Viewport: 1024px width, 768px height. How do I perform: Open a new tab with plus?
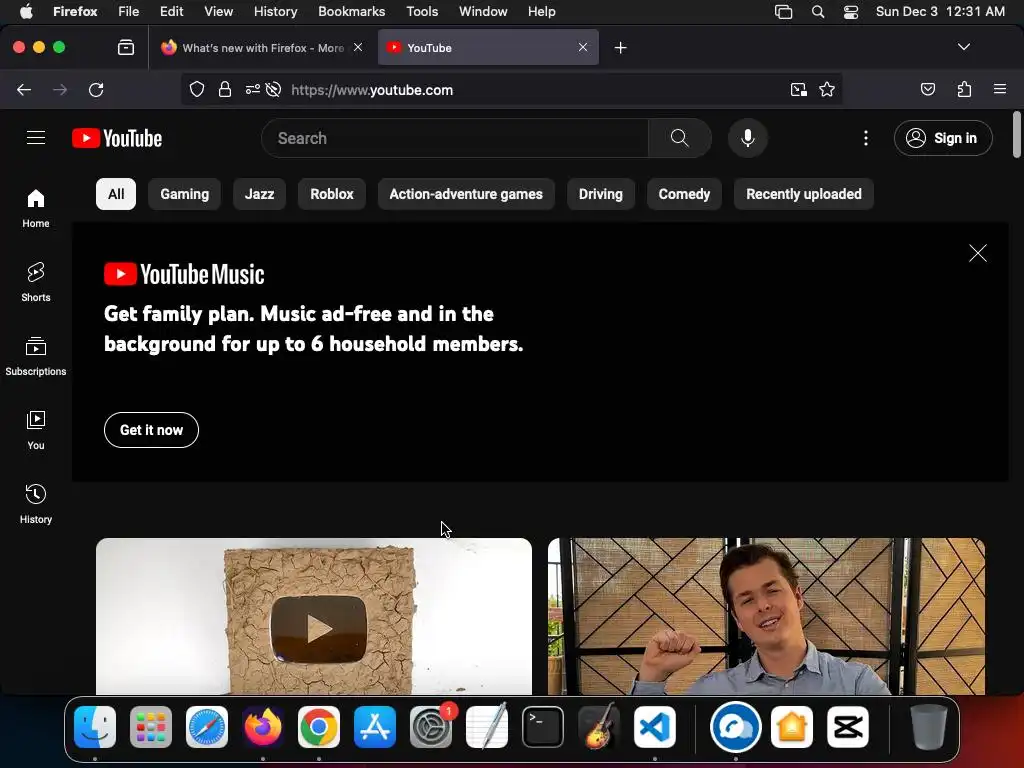tap(620, 48)
